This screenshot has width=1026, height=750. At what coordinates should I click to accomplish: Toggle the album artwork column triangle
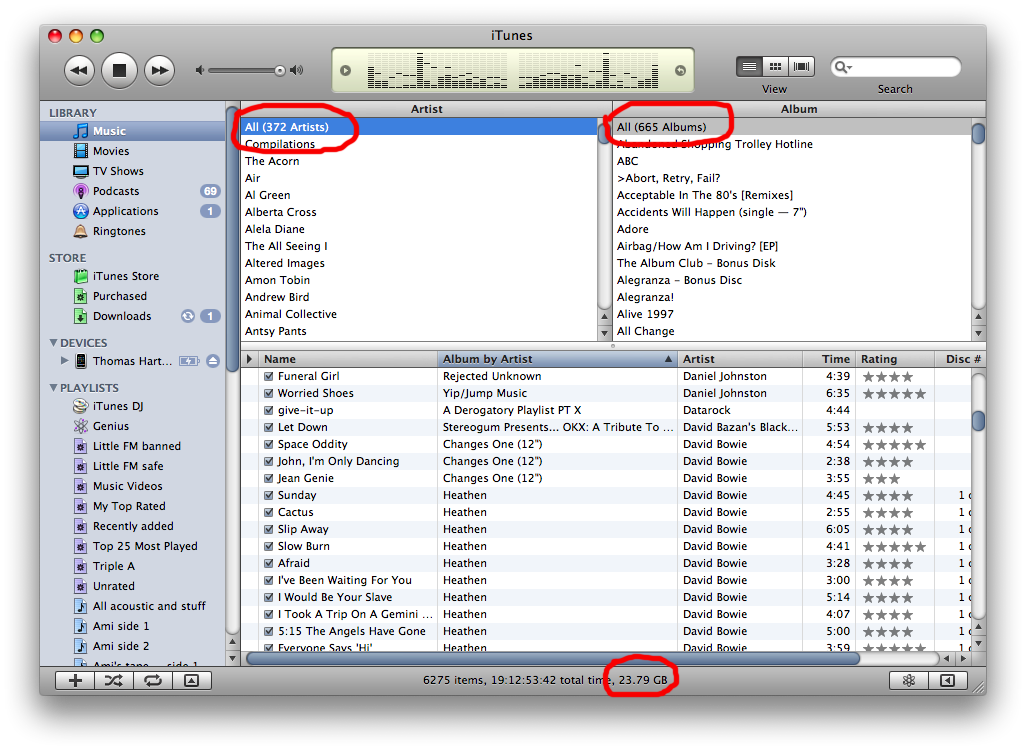(x=249, y=359)
